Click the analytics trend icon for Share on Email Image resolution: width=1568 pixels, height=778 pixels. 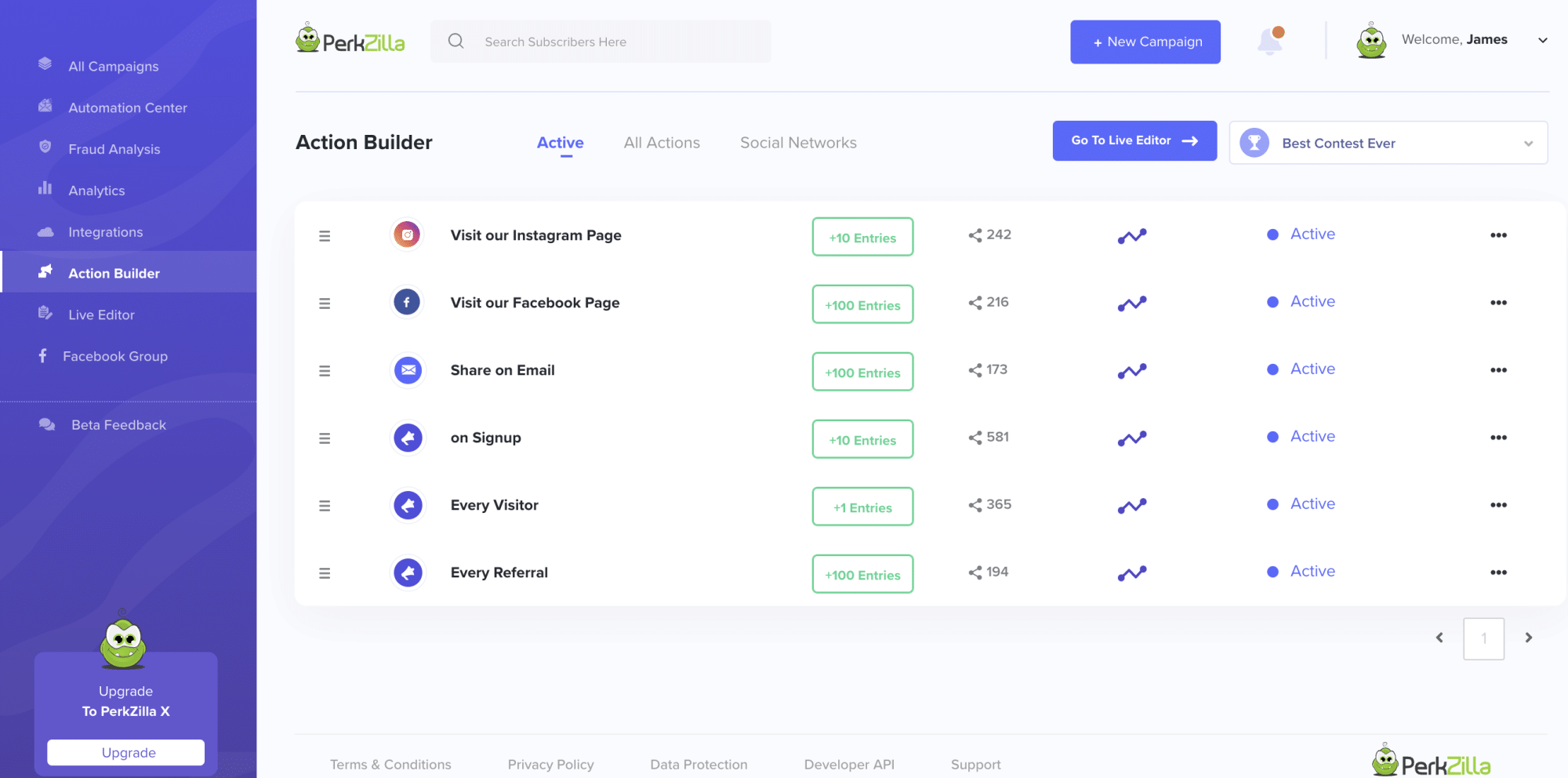(x=1132, y=371)
